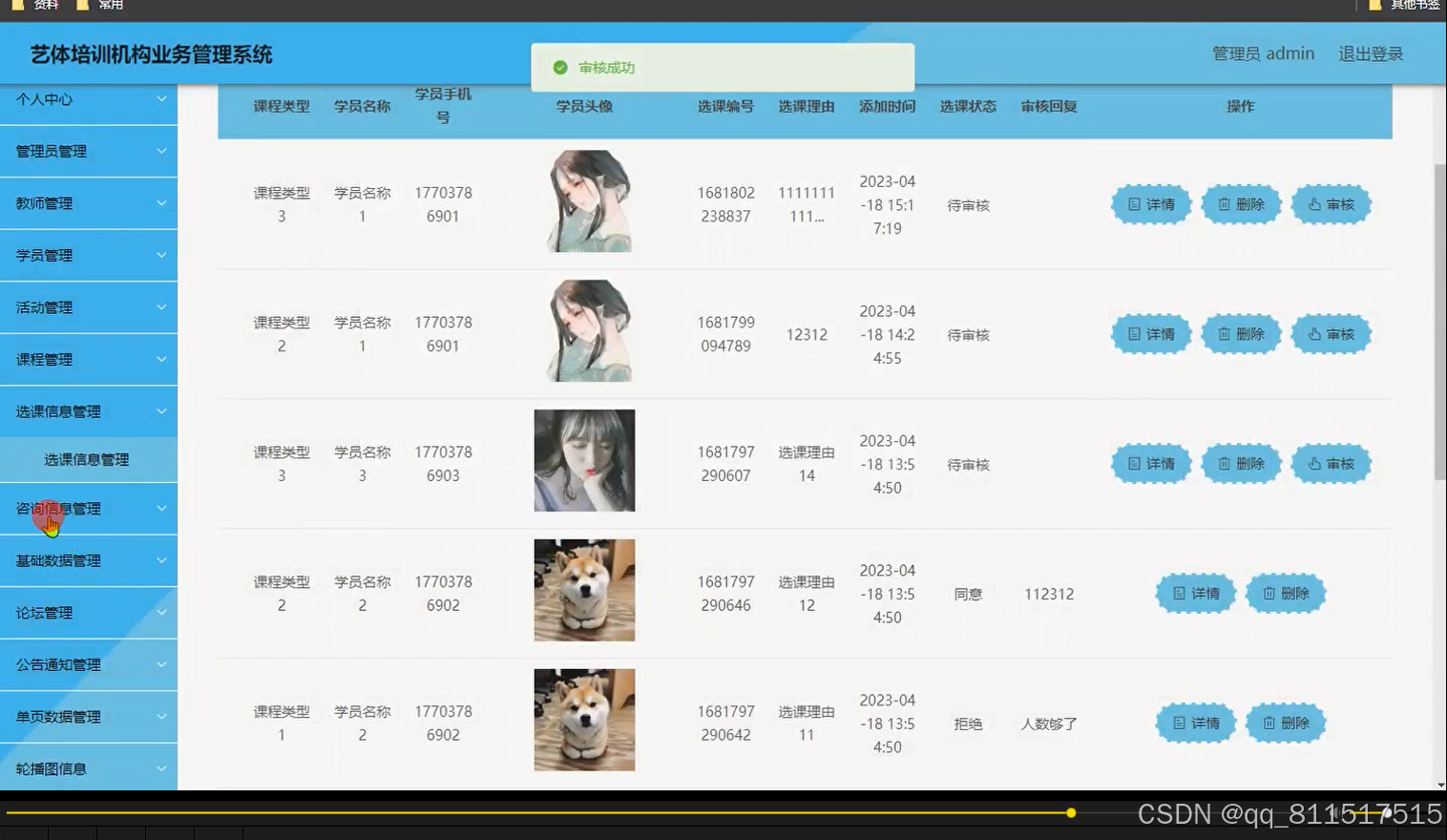Image resolution: width=1447 pixels, height=840 pixels.
Task: Click 审核 for record 1681797290607
Action: pyautogui.click(x=1332, y=464)
